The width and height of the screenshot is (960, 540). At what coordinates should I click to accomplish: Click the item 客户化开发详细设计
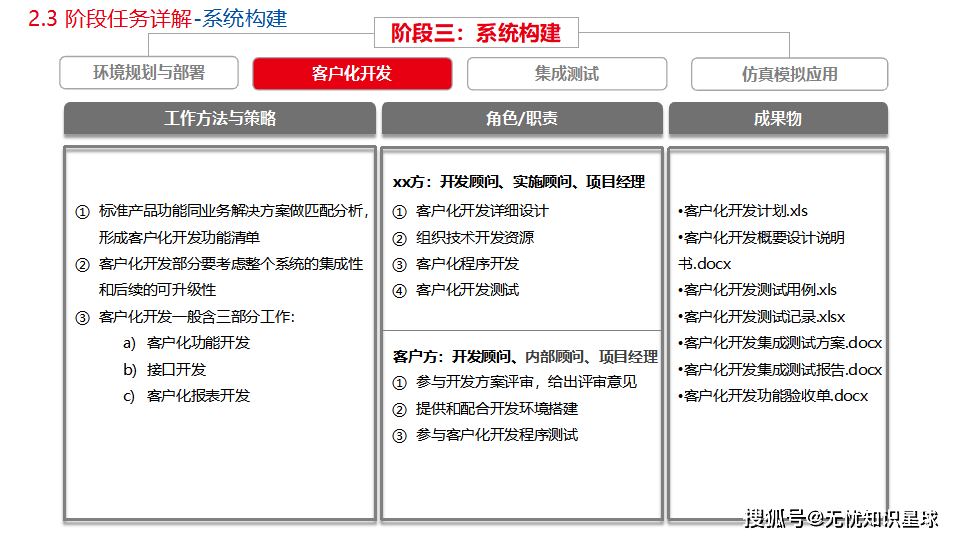pos(482,211)
